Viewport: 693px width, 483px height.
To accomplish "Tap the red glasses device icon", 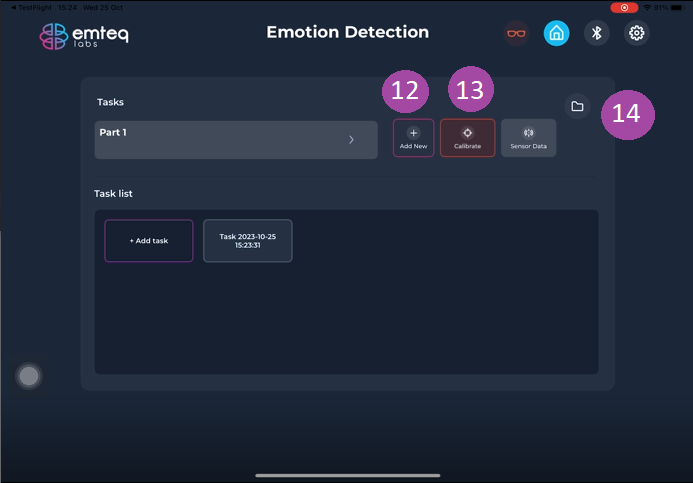I will pyautogui.click(x=516, y=33).
